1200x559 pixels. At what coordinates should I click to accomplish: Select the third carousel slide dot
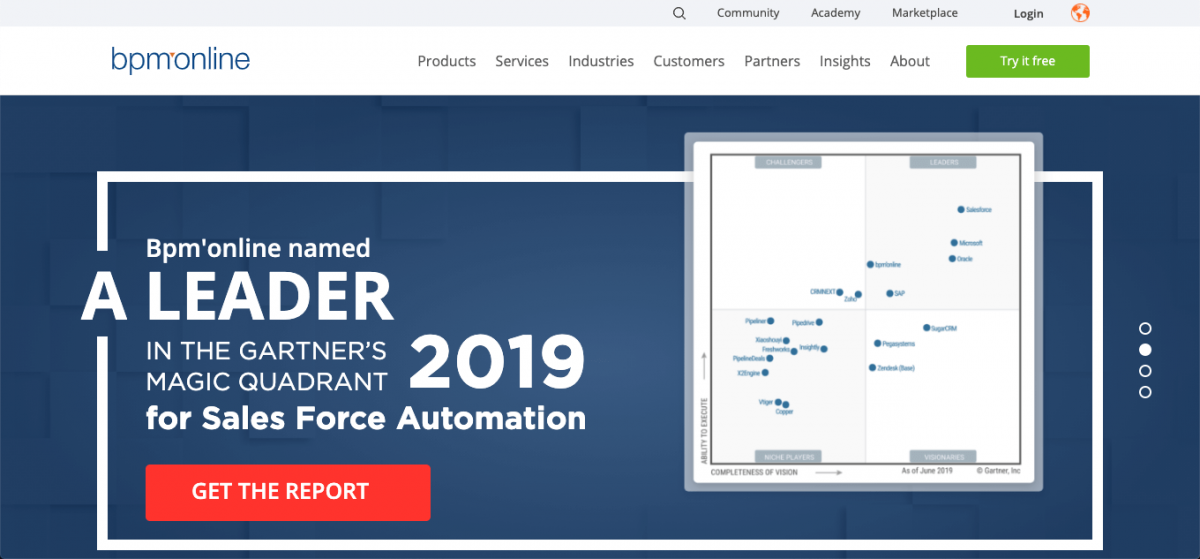click(1145, 371)
